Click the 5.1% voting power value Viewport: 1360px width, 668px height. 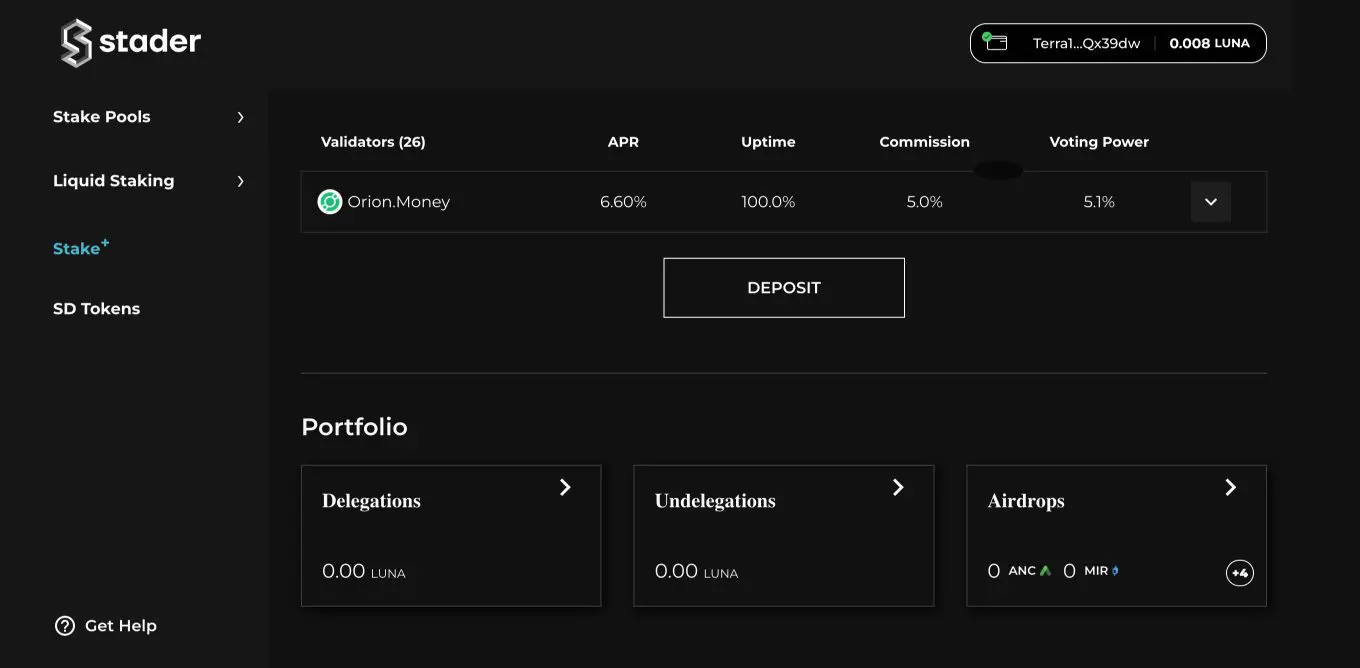1099,202
